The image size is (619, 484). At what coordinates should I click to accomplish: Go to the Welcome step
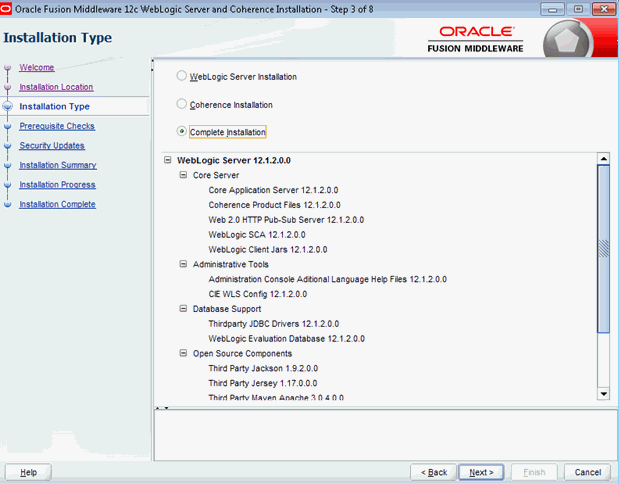[x=37, y=68]
